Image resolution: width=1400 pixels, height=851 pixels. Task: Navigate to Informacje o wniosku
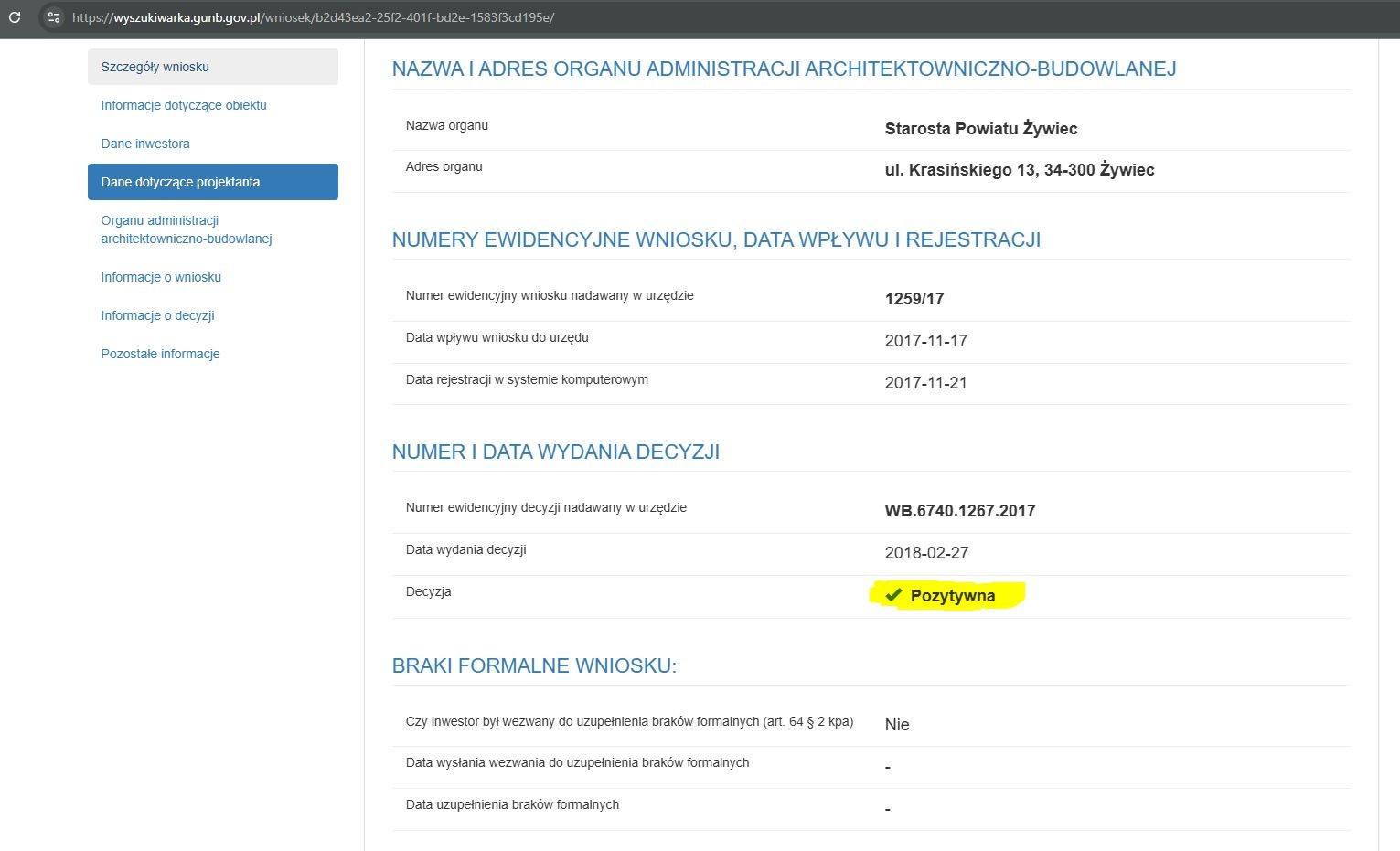click(161, 277)
